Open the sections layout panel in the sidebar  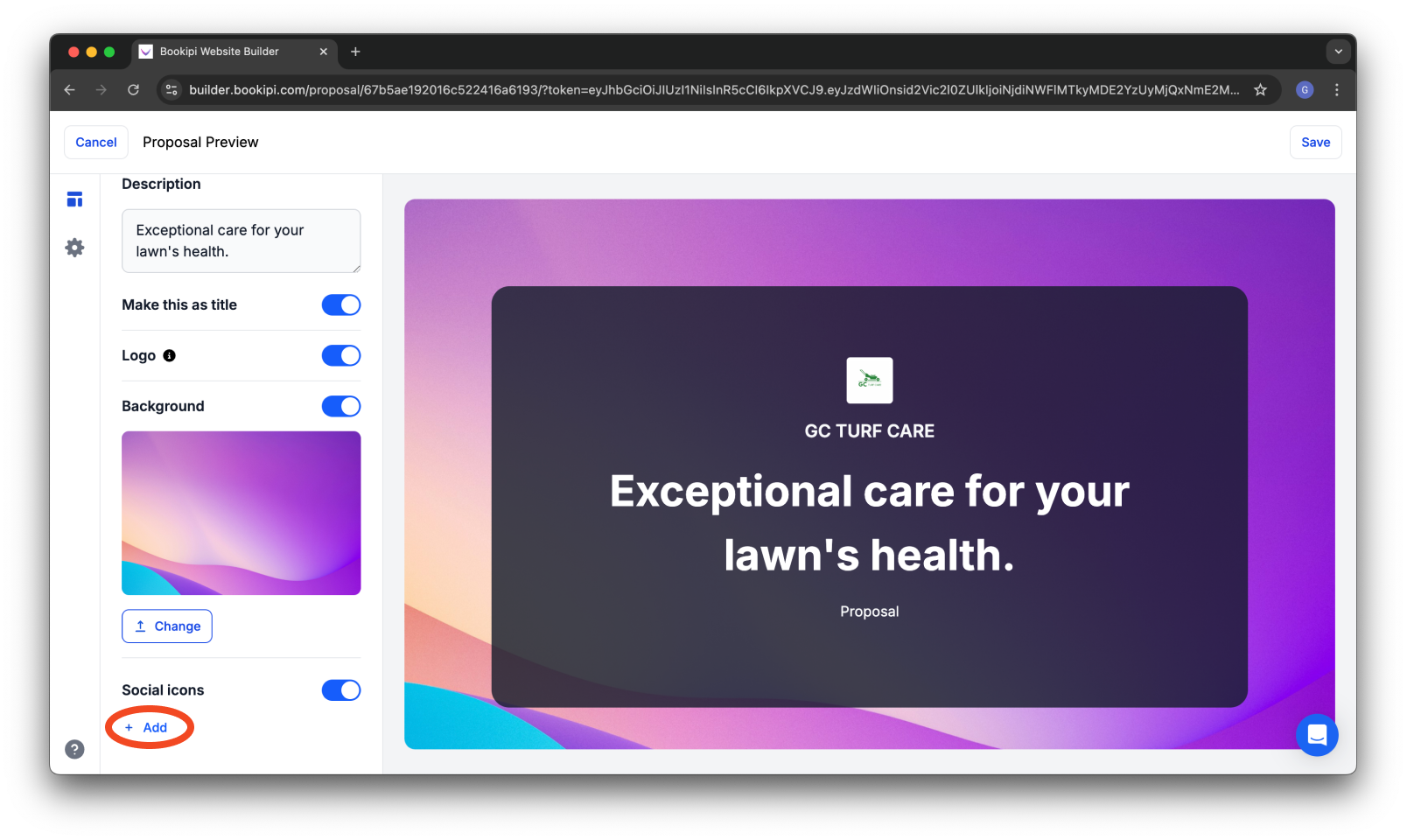coord(74,199)
